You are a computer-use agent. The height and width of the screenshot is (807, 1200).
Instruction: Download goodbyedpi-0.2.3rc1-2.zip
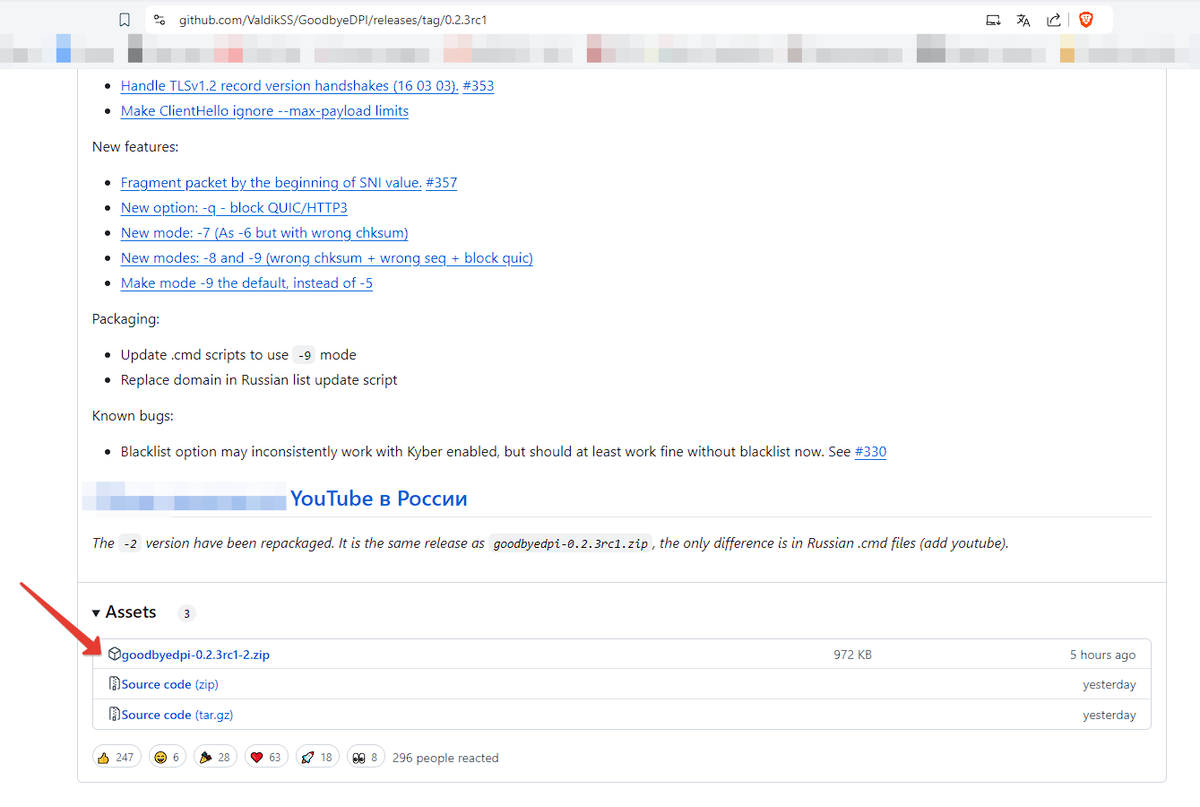195,655
